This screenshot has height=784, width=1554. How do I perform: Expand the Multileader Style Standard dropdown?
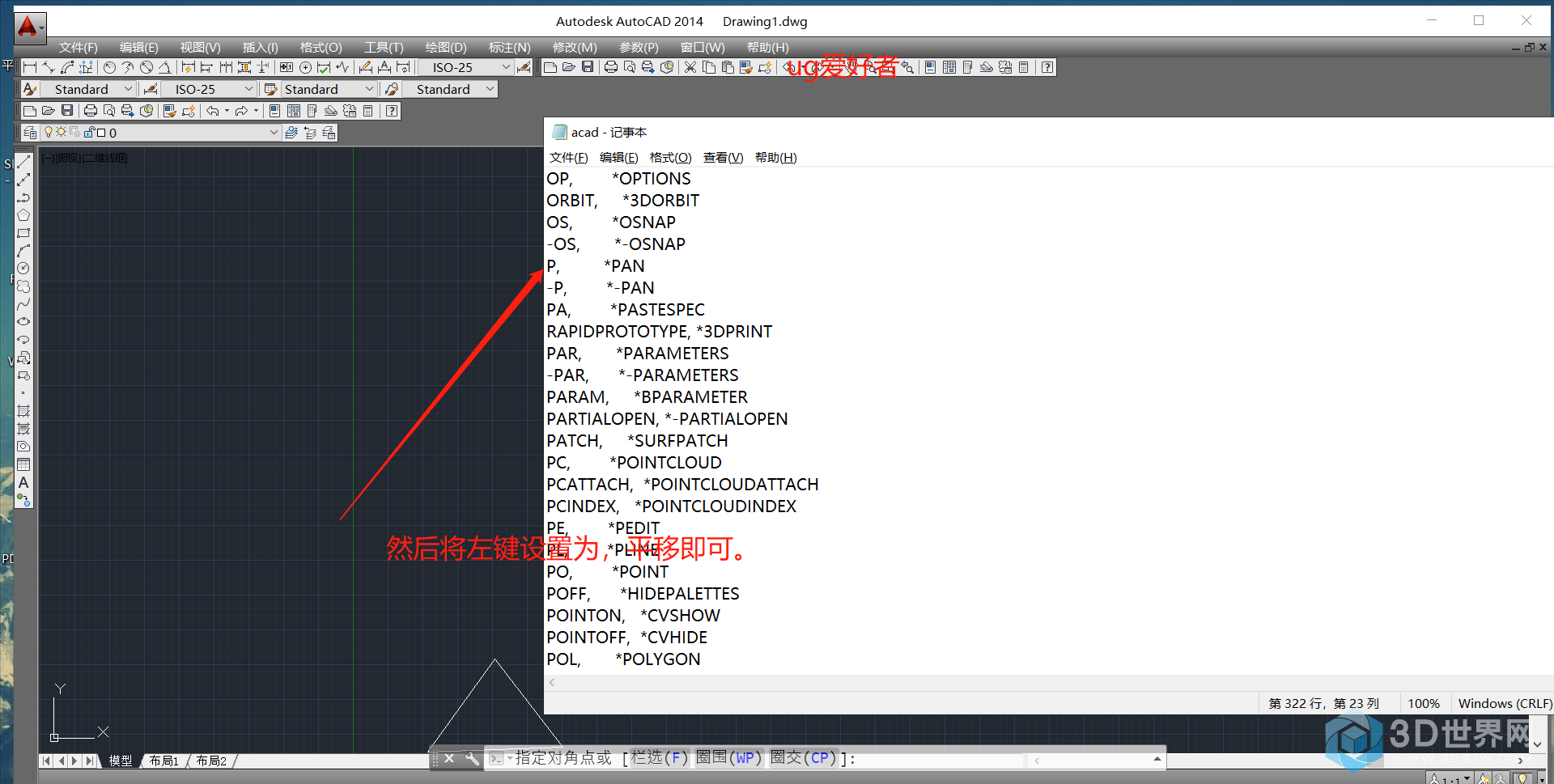point(490,89)
